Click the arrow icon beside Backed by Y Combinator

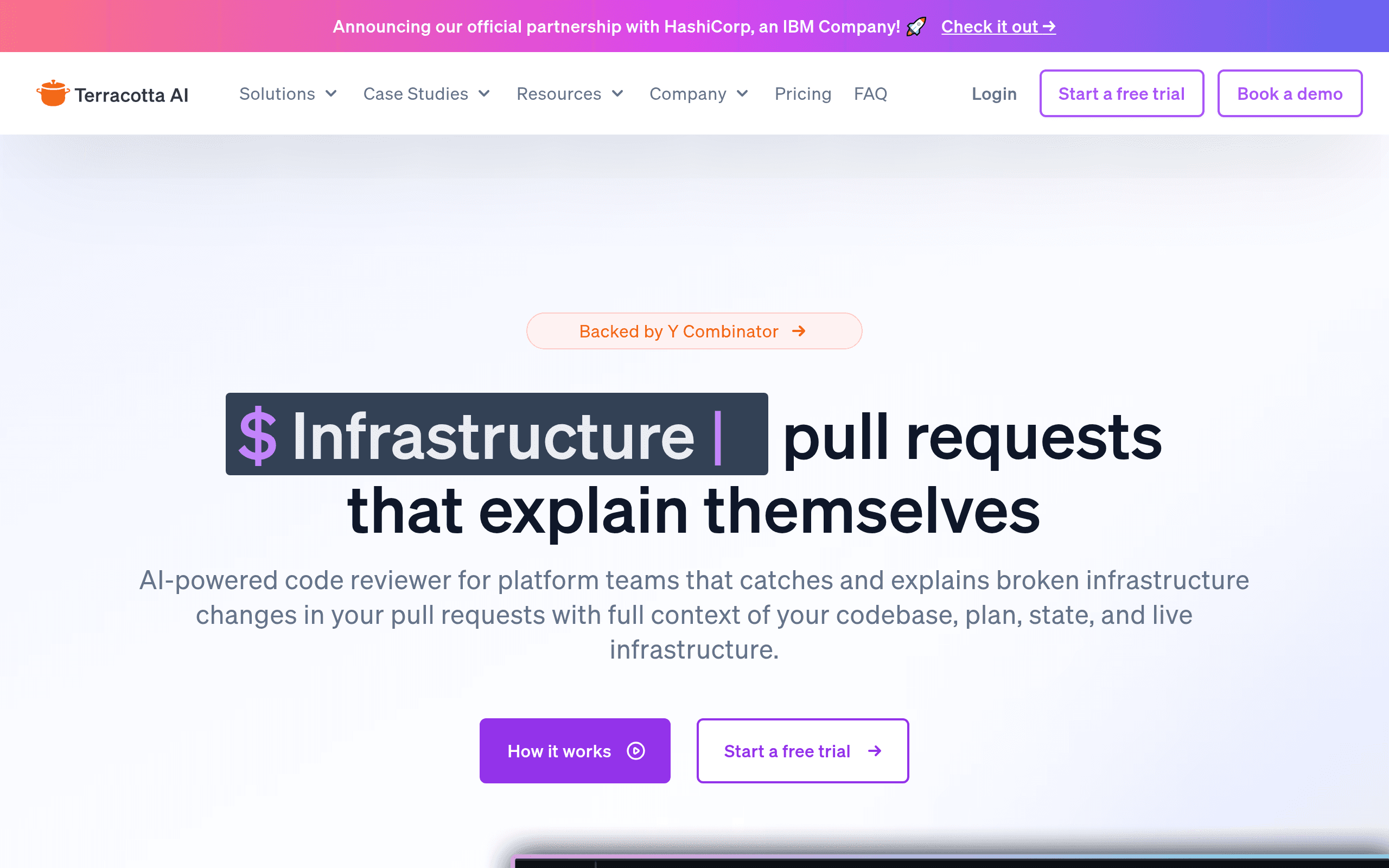pos(798,331)
